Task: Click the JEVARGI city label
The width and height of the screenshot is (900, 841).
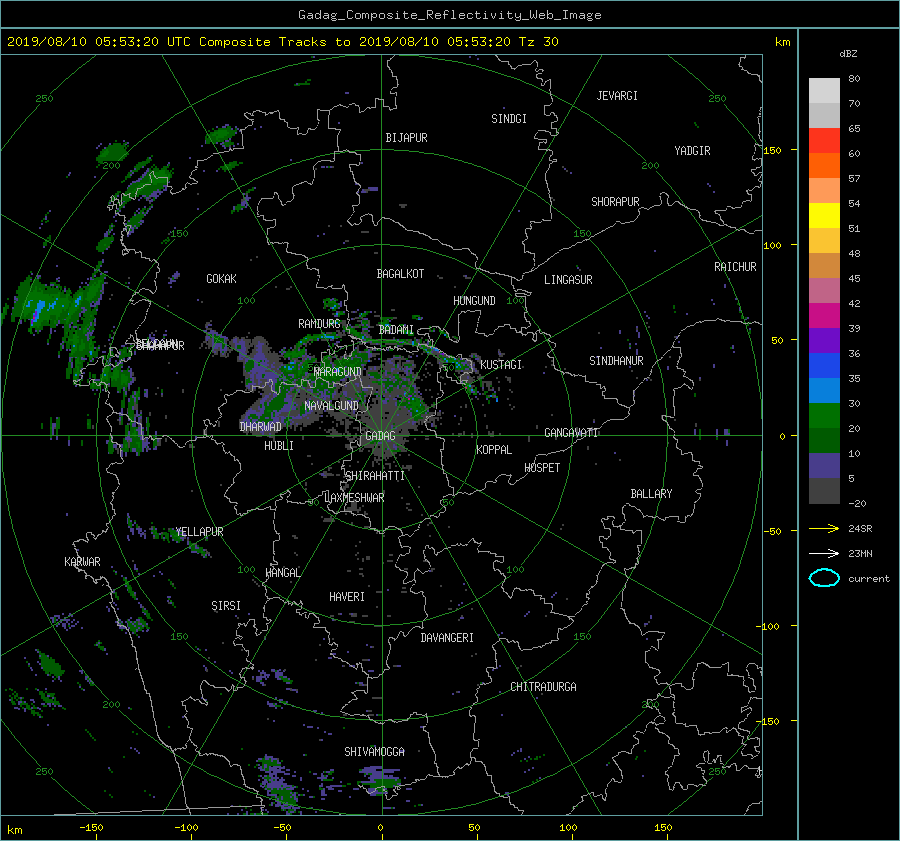Action: (617, 96)
